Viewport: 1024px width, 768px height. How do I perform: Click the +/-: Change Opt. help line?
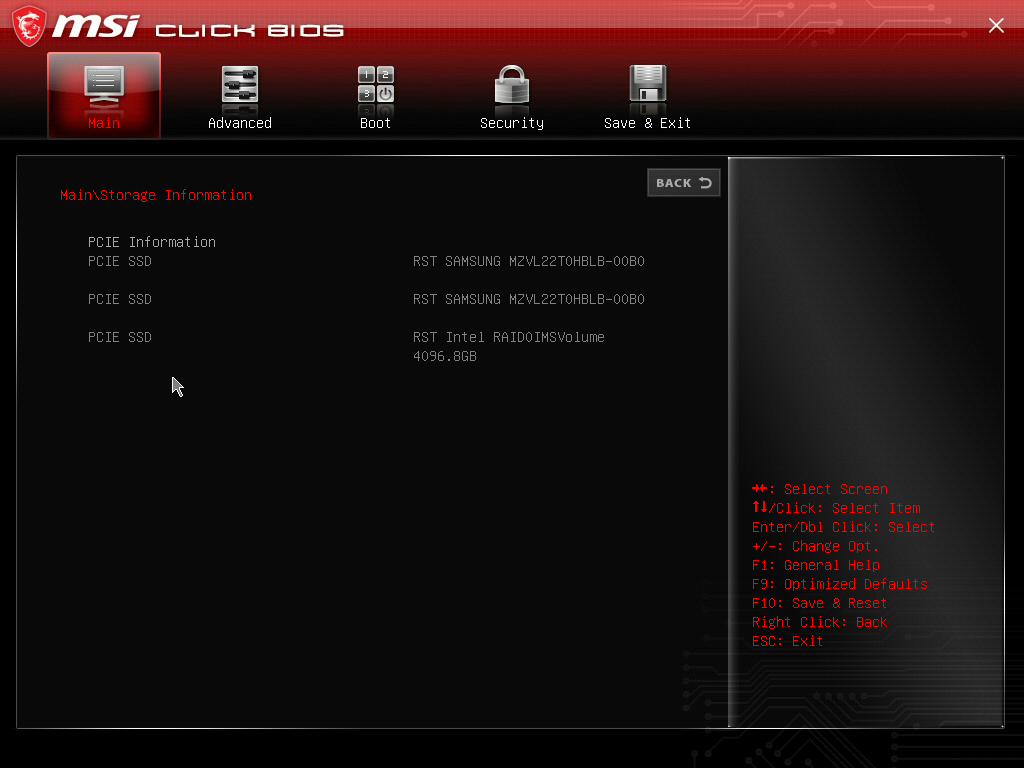point(815,546)
